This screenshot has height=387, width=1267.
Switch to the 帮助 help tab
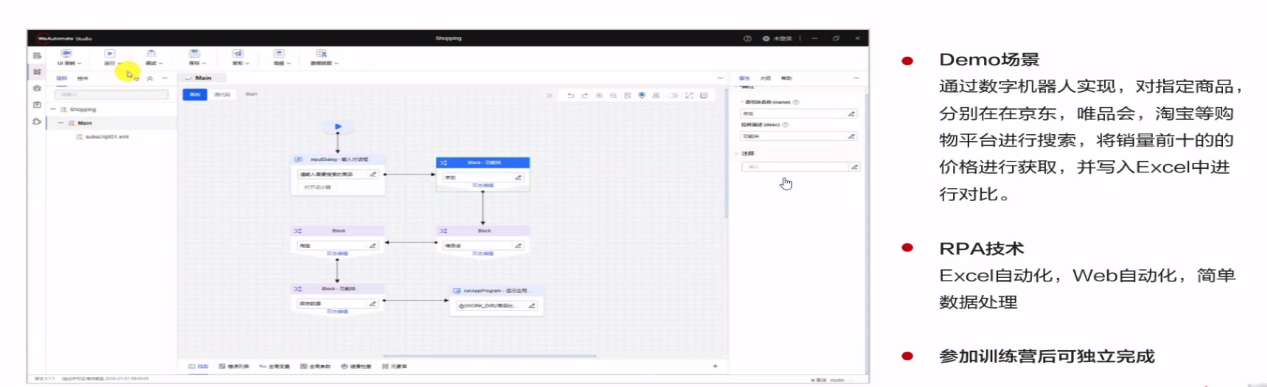click(786, 77)
